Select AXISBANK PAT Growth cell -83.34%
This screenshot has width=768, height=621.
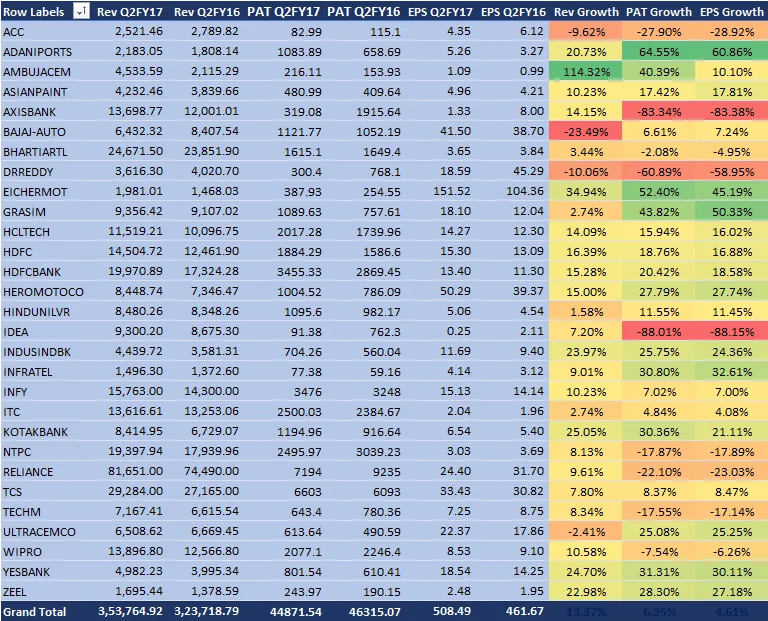coord(659,112)
